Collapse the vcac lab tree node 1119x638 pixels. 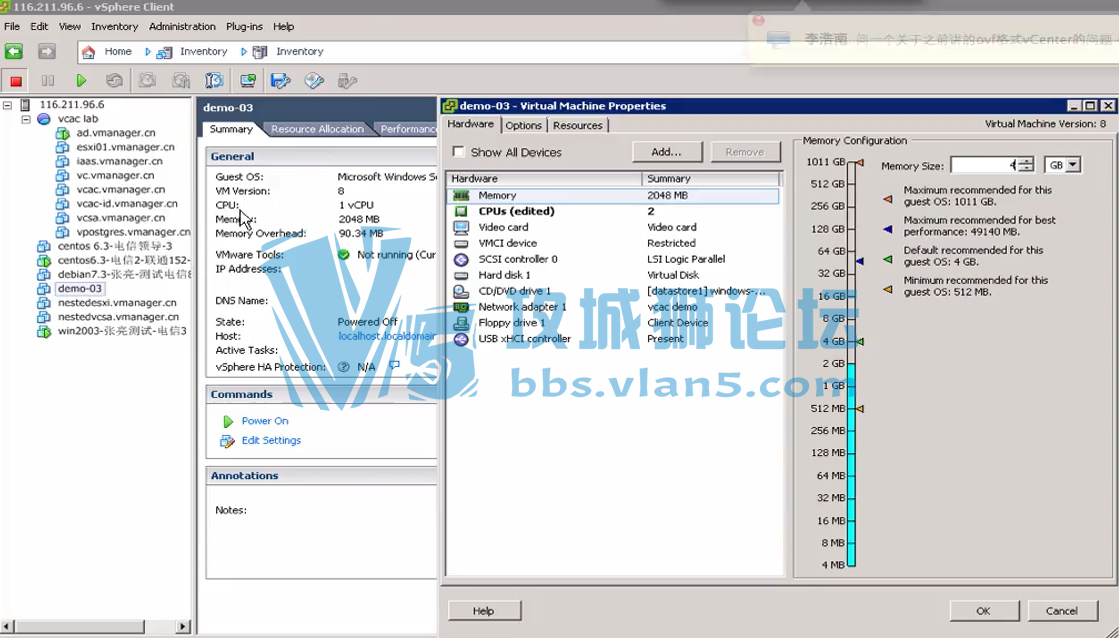click(26, 119)
